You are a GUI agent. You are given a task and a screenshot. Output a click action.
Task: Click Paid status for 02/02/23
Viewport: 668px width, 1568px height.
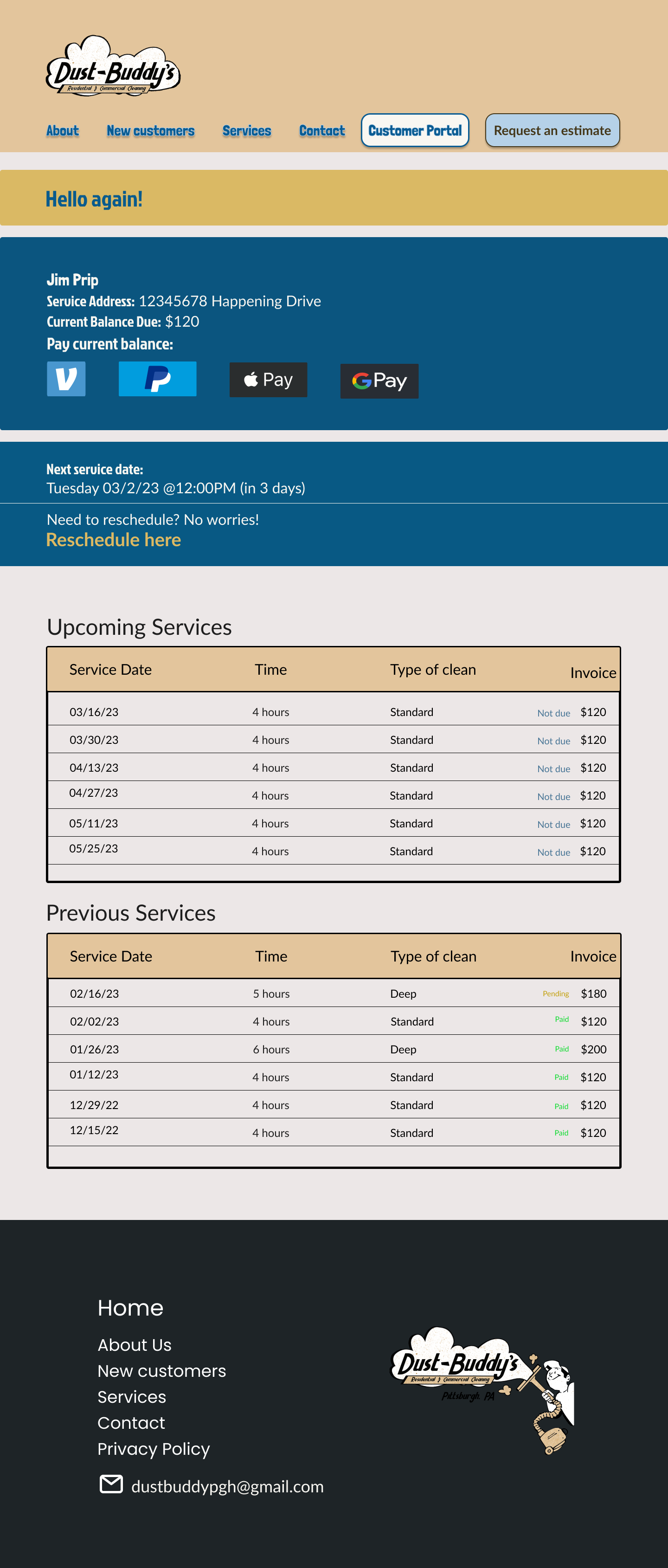tap(562, 1020)
